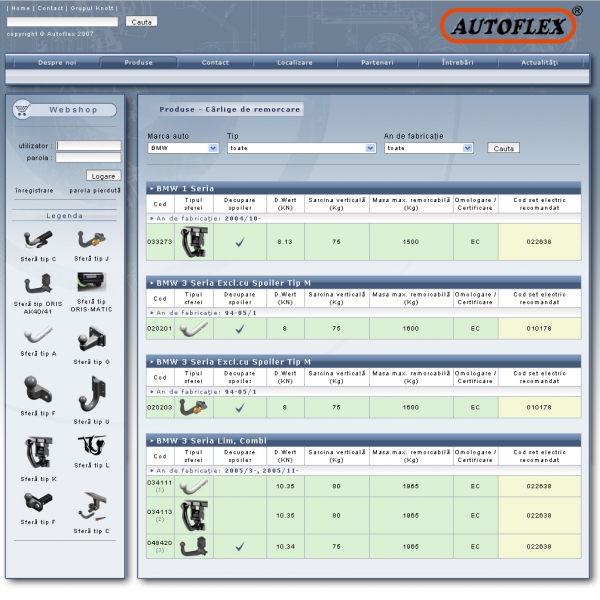This screenshot has width=600, height=600.
Task: Click product code 020203
Action: point(160,408)
